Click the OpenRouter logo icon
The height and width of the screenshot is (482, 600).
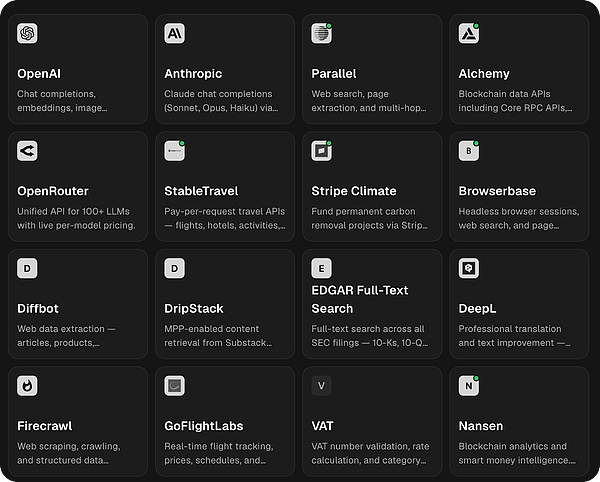click(x=27, y=151)
